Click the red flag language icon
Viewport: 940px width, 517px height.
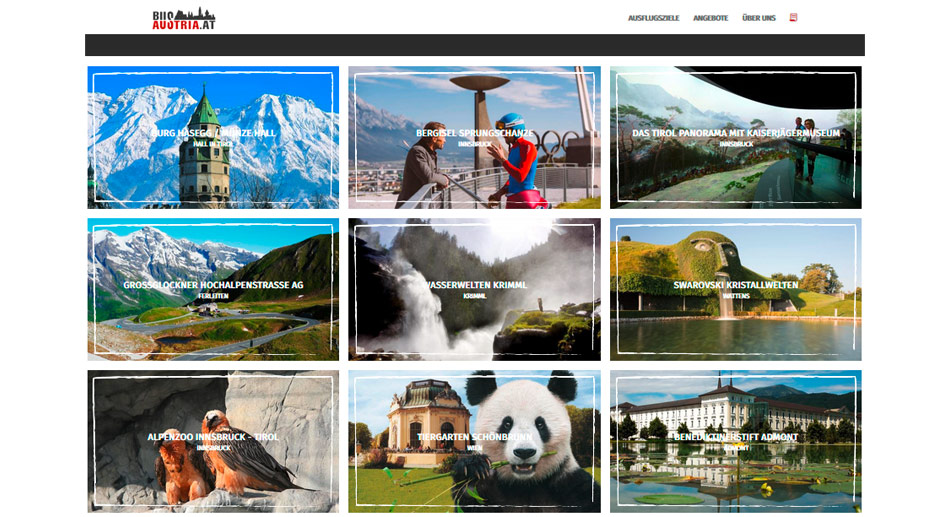pos(793,17)
